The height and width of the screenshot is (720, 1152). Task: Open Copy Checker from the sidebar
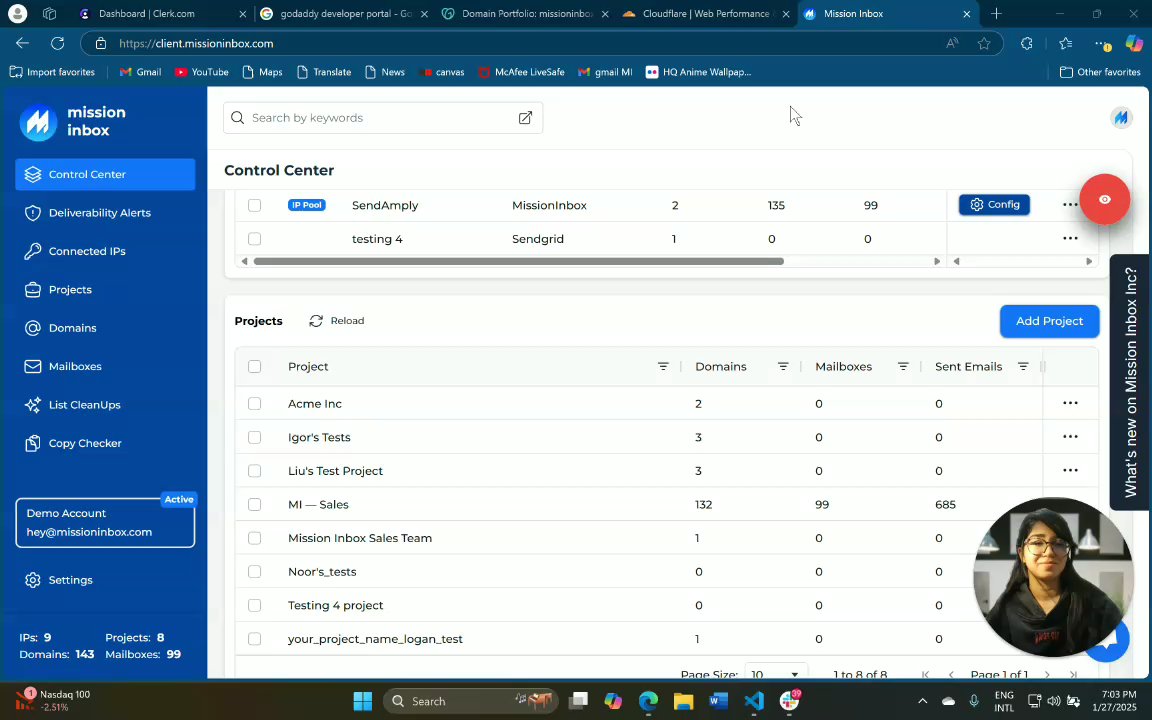tap(105, 443)
